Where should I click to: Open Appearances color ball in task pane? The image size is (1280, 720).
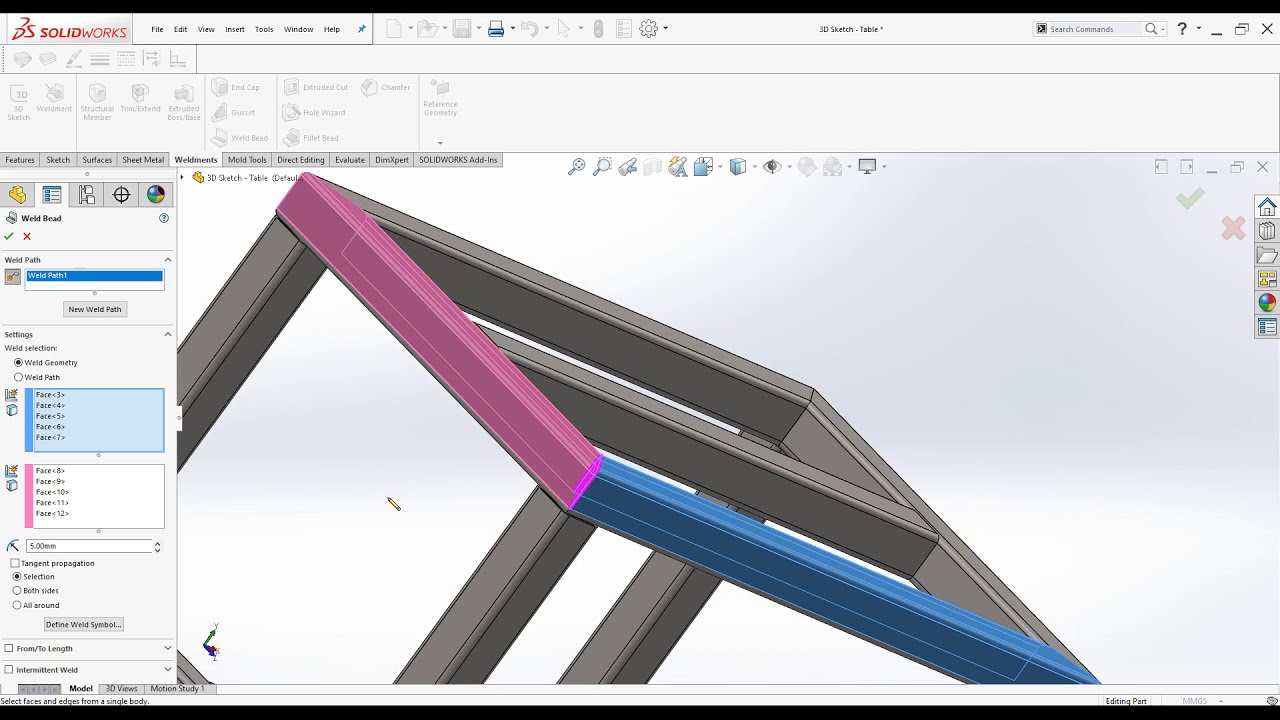coord(1267,303)
